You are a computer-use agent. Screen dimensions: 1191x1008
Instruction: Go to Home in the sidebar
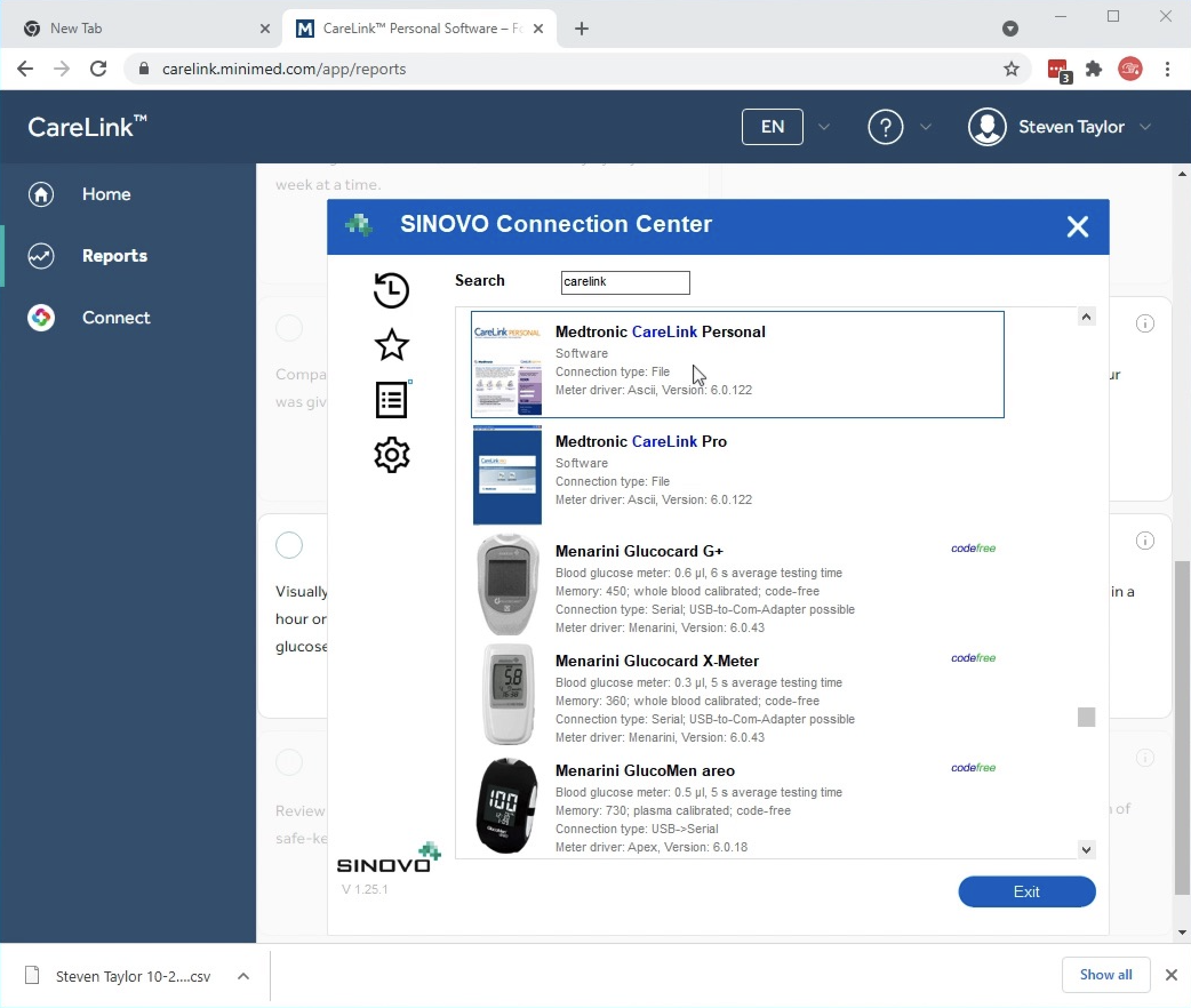(x=106, y=194)
